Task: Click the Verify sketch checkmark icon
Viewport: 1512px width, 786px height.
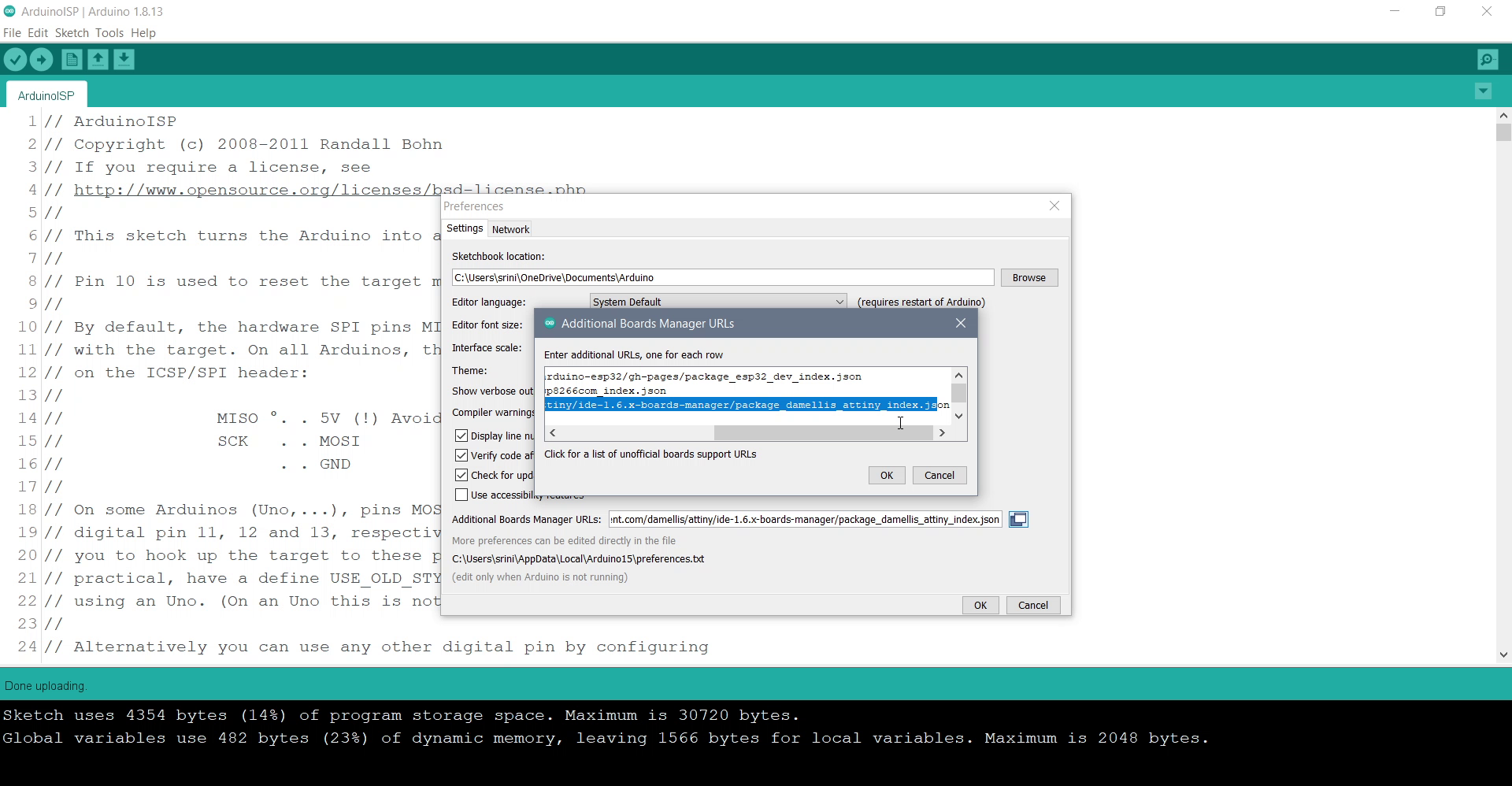Action: tap(15, 60)
